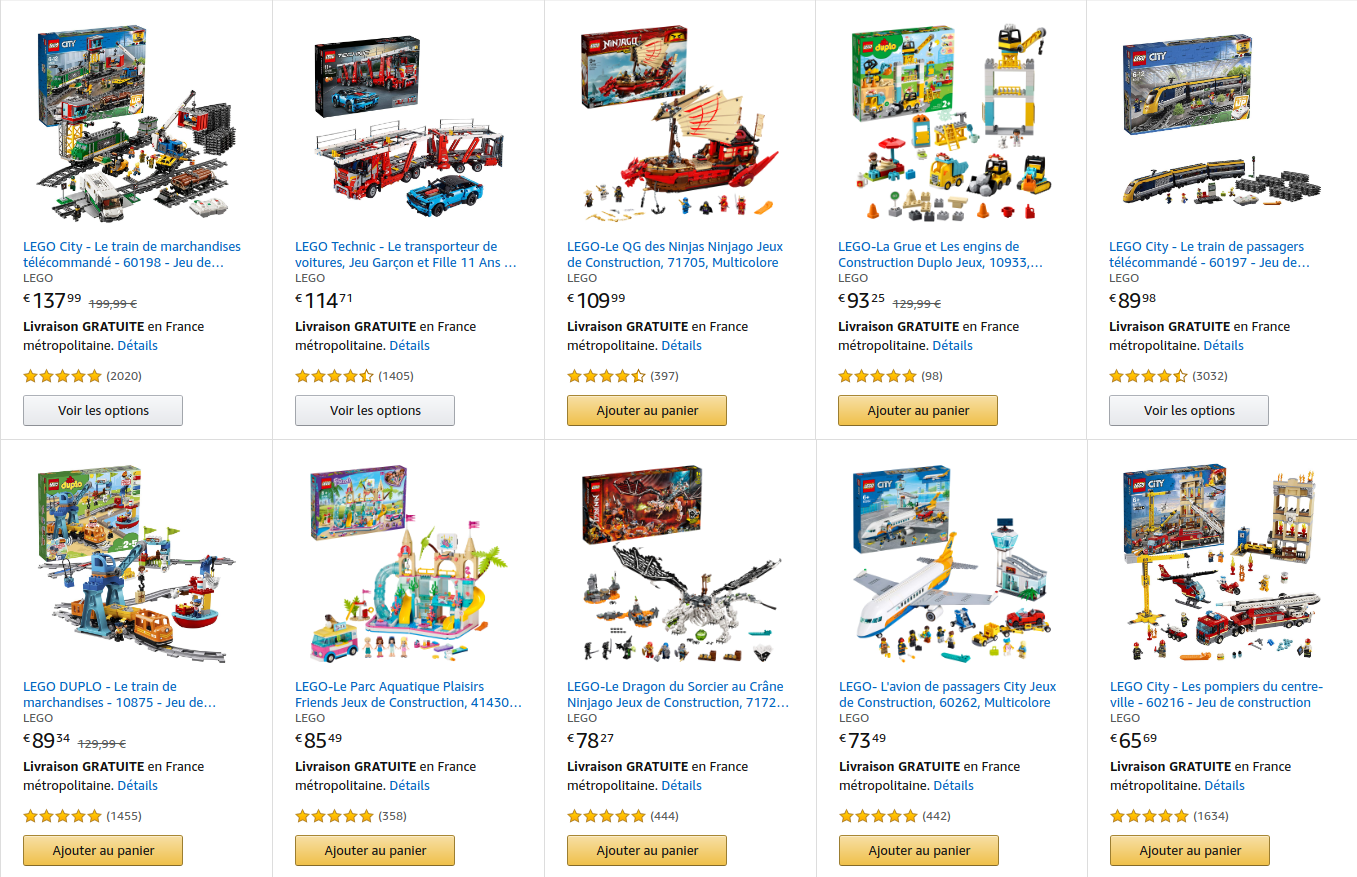Click the LEGO Technic car transporter product image

(x=408, y=122)
